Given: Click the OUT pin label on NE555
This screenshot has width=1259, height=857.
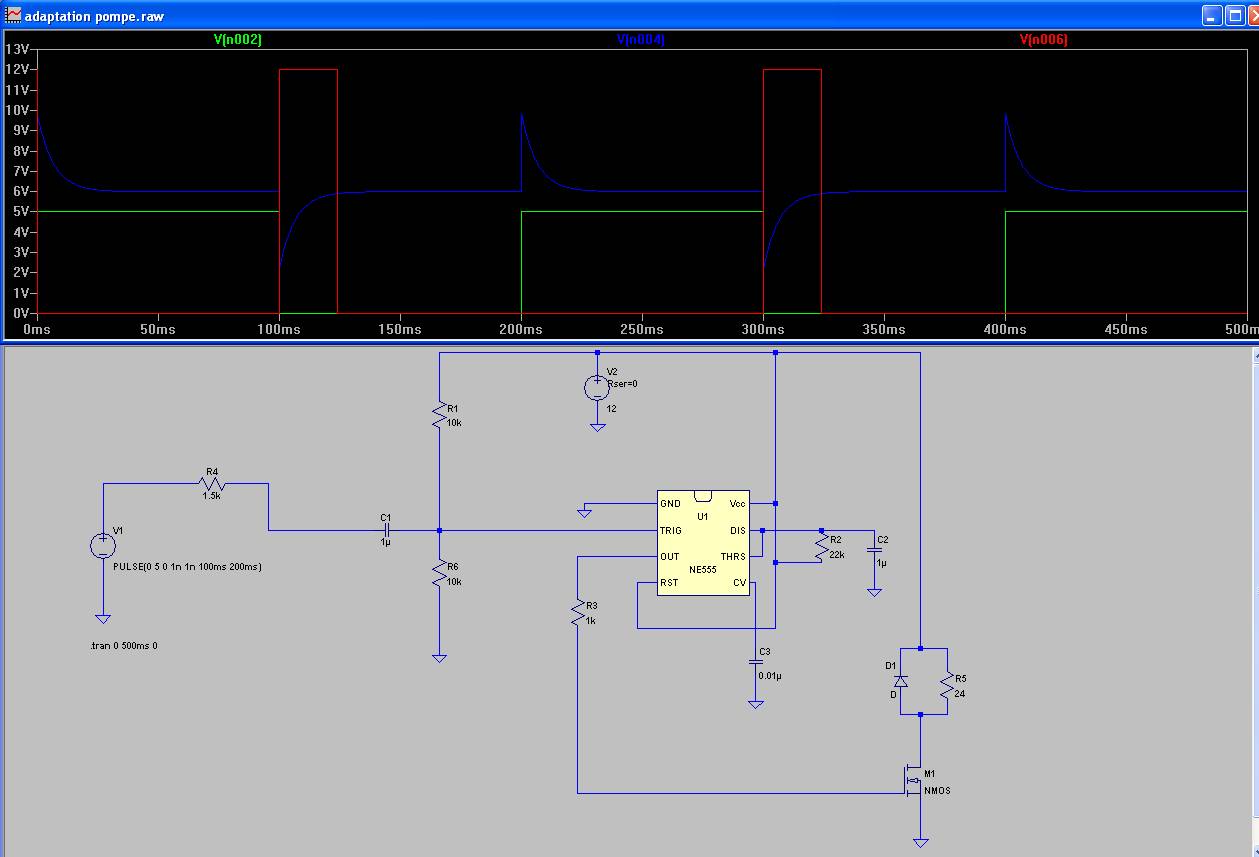Looking at the screenshot, I should click(x=670, y=557).
